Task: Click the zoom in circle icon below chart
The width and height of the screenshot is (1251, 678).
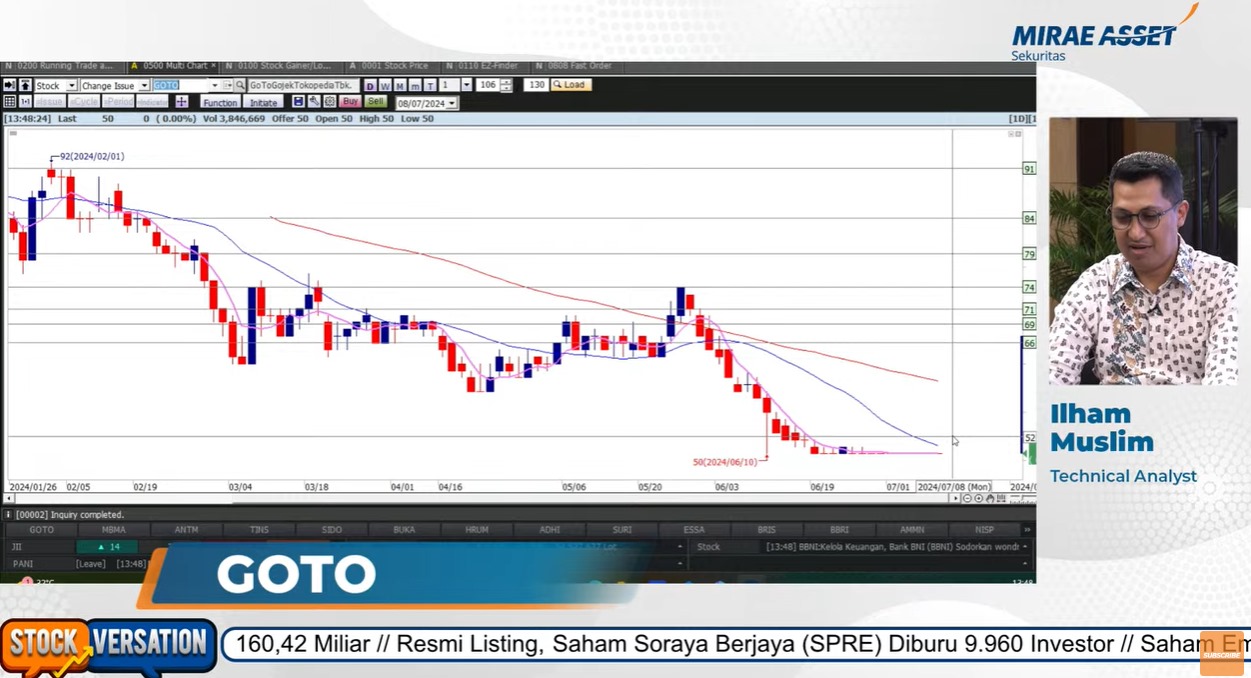Action: 979,498
